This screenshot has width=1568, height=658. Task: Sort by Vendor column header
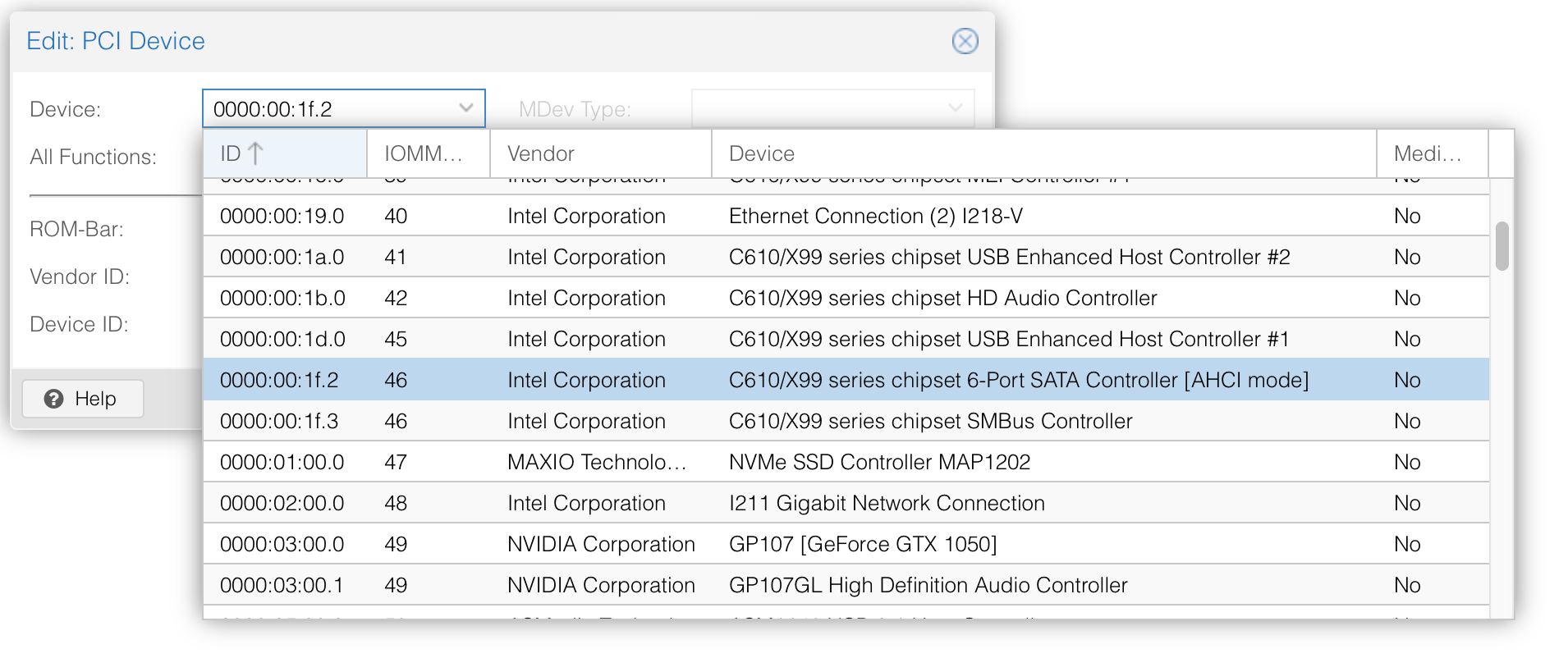(x=540, y=153)
